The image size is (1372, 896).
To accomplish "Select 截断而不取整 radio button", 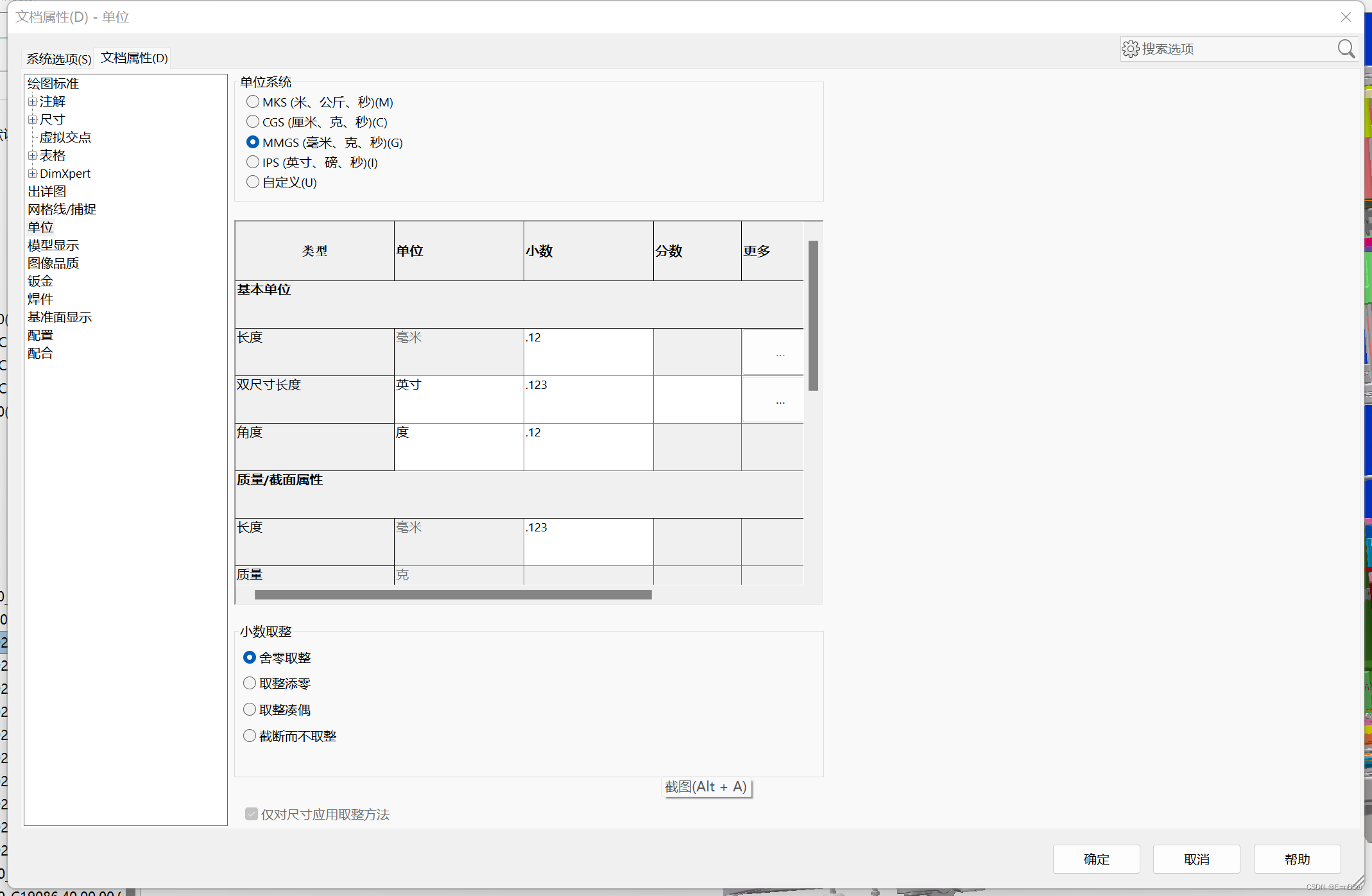I will tap(250, 736).
